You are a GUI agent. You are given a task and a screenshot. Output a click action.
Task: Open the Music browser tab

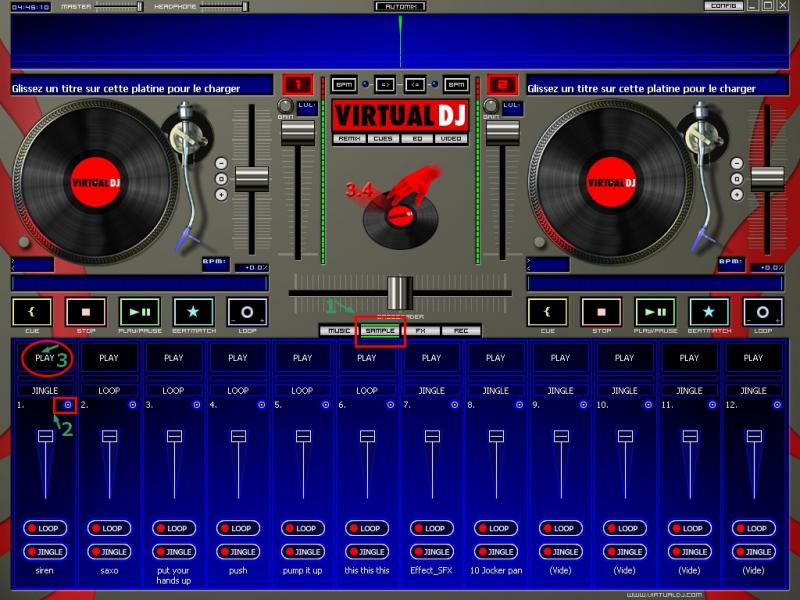click(x=340, y=330)
